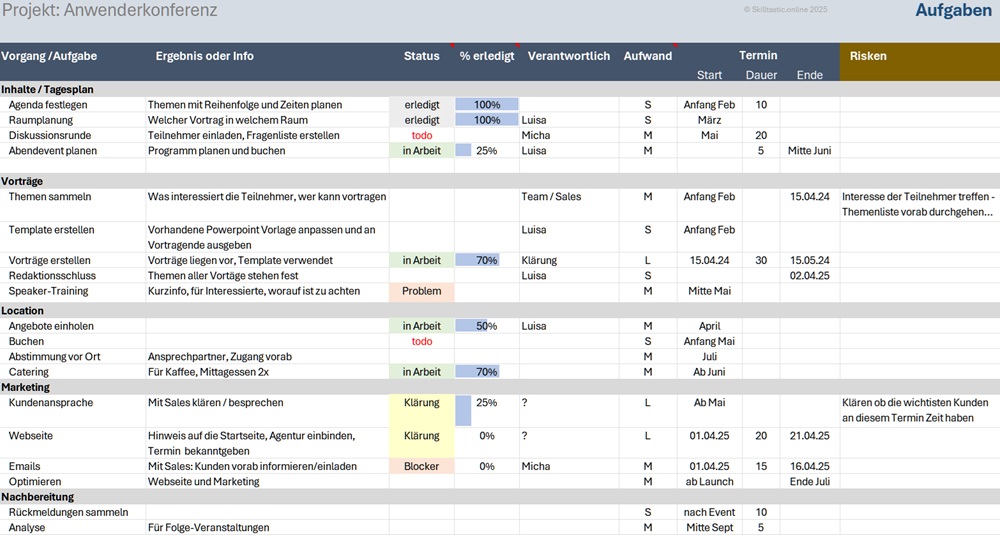Viewport: 1000px width, 535px height.
Task: Click 'in Arbeit' status of Catering
Action: point(422,372)
